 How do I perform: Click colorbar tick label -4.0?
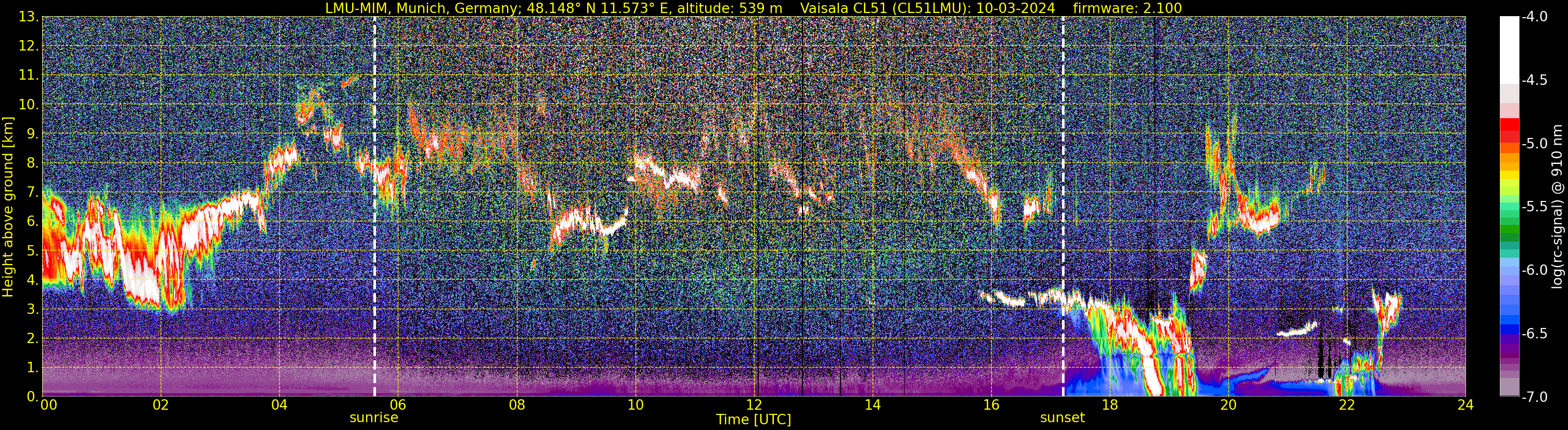tap(1534, 17)
